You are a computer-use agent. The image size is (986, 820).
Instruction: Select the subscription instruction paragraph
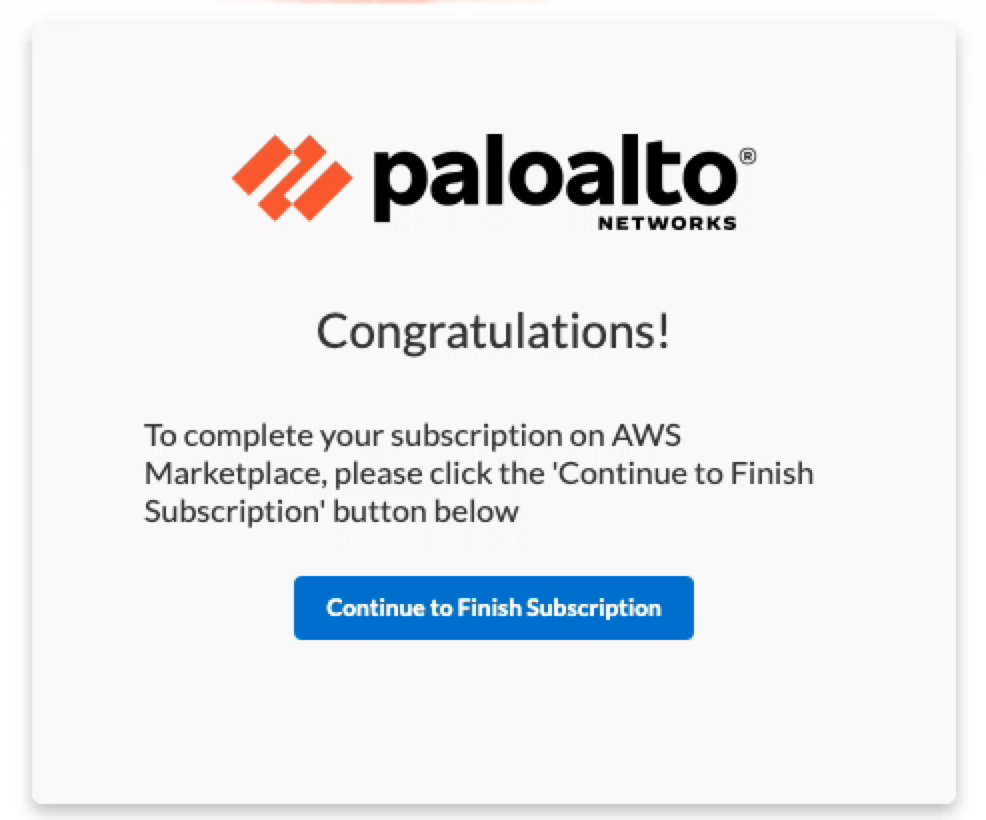click(478, 472)
